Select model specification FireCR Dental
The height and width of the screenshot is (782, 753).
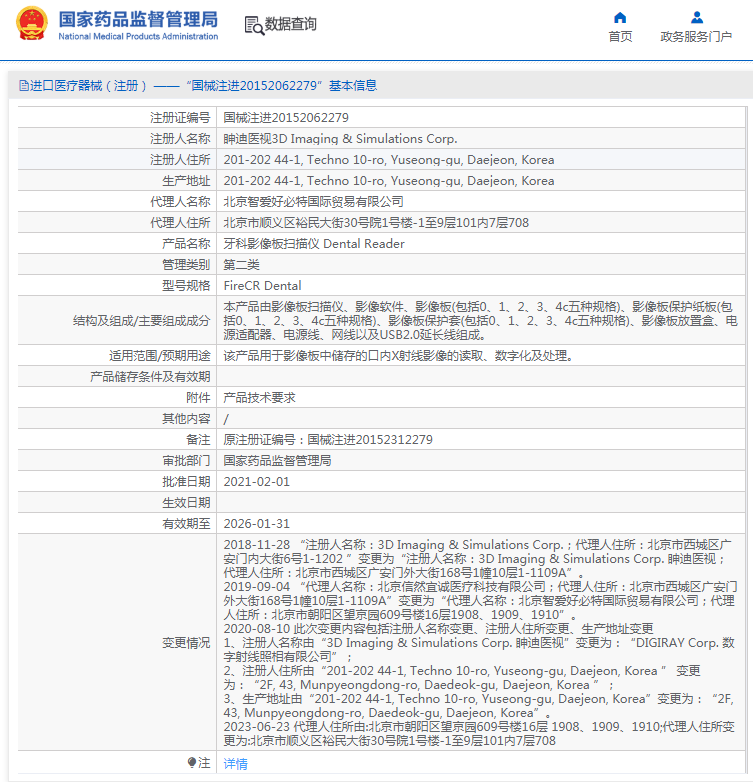262,285
